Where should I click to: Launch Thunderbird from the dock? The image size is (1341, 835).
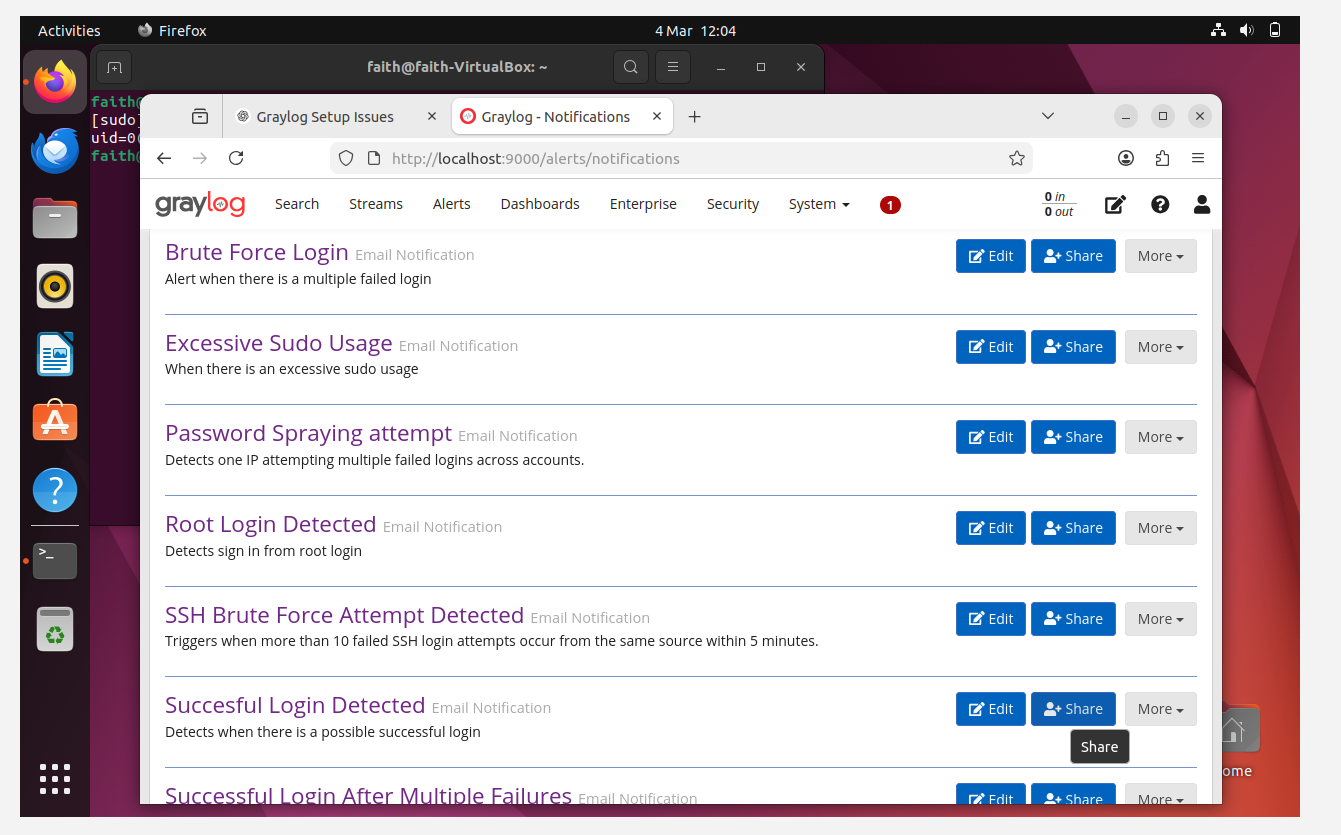coord(55,151)
